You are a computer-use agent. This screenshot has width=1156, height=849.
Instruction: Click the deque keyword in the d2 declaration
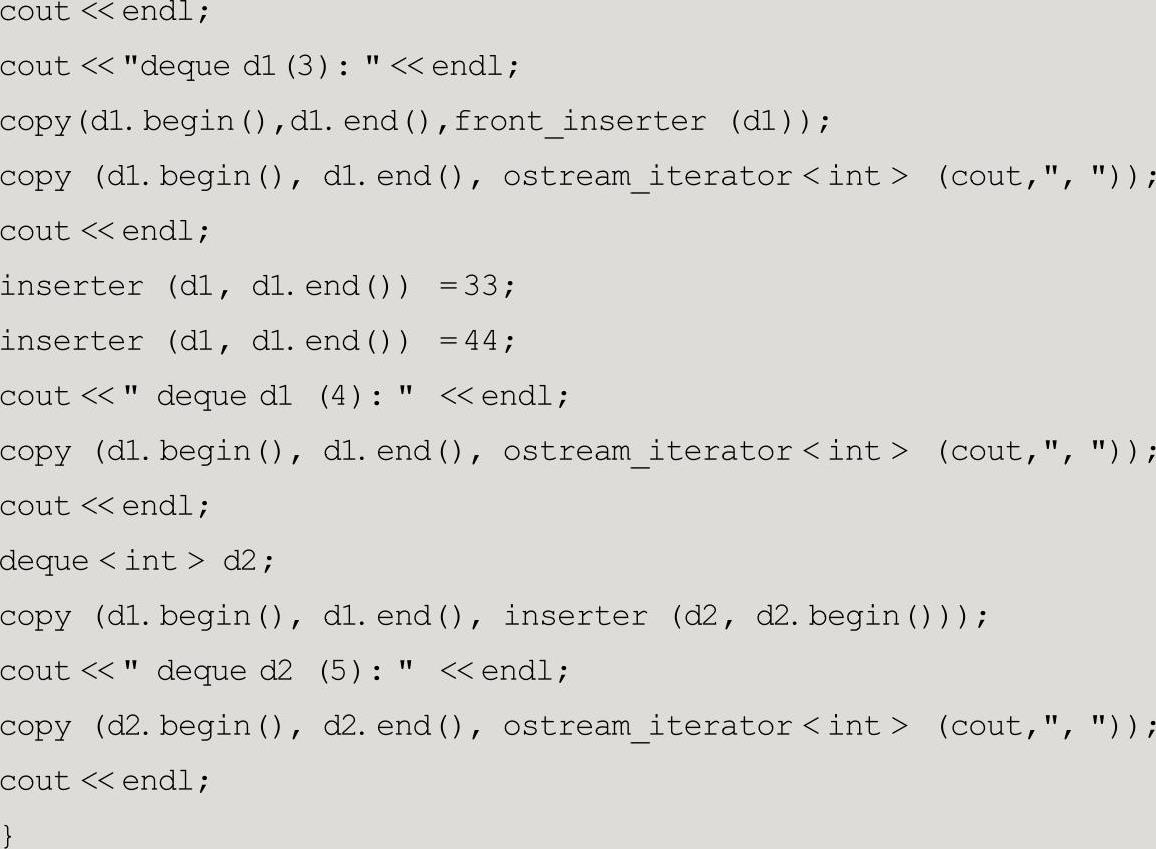(x=44, y=561)
